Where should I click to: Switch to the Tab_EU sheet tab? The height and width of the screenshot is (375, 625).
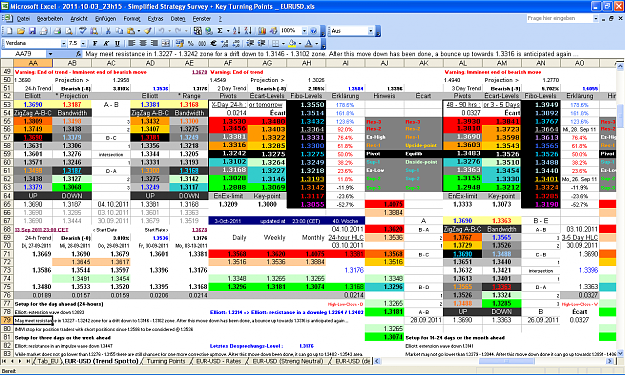point(48,361)
